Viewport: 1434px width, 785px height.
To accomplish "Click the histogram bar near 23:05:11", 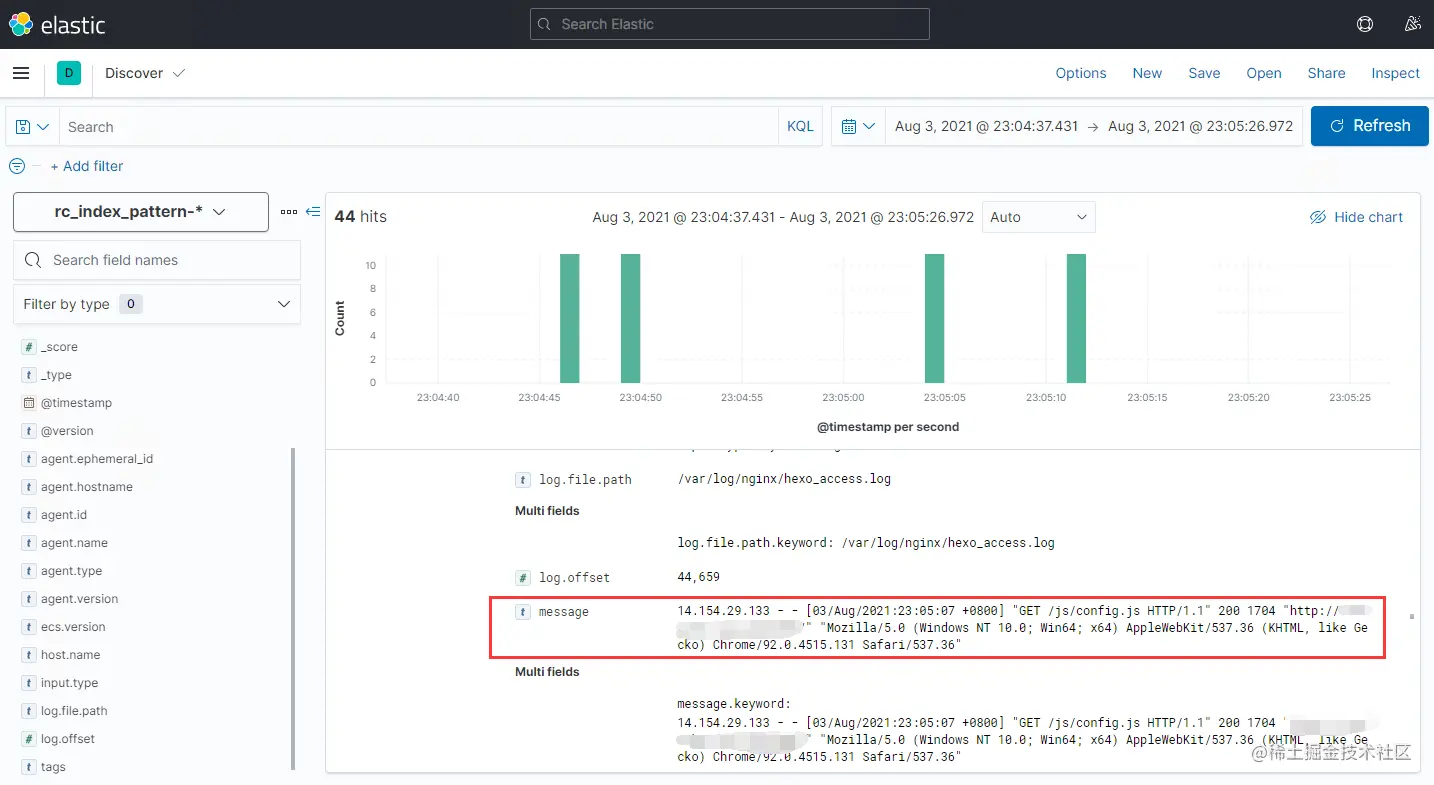I will click(1076, 318).
